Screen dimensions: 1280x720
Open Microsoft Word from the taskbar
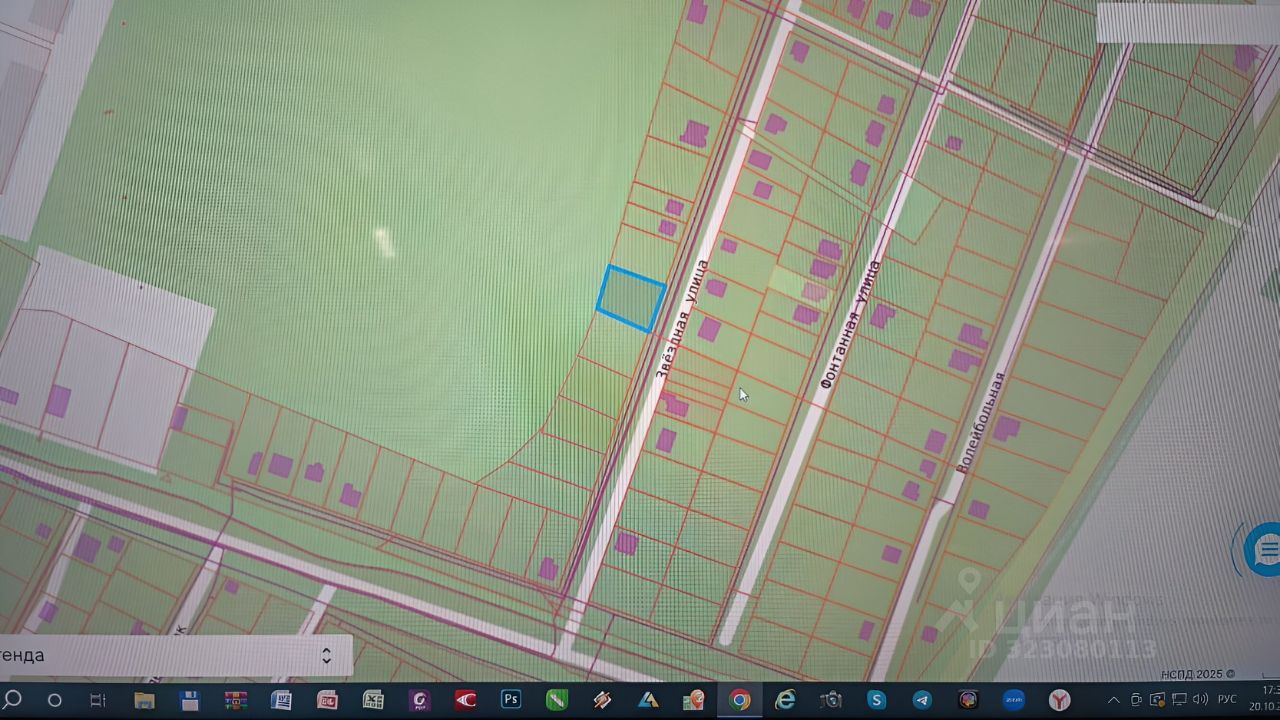click(x=281, y=700)
